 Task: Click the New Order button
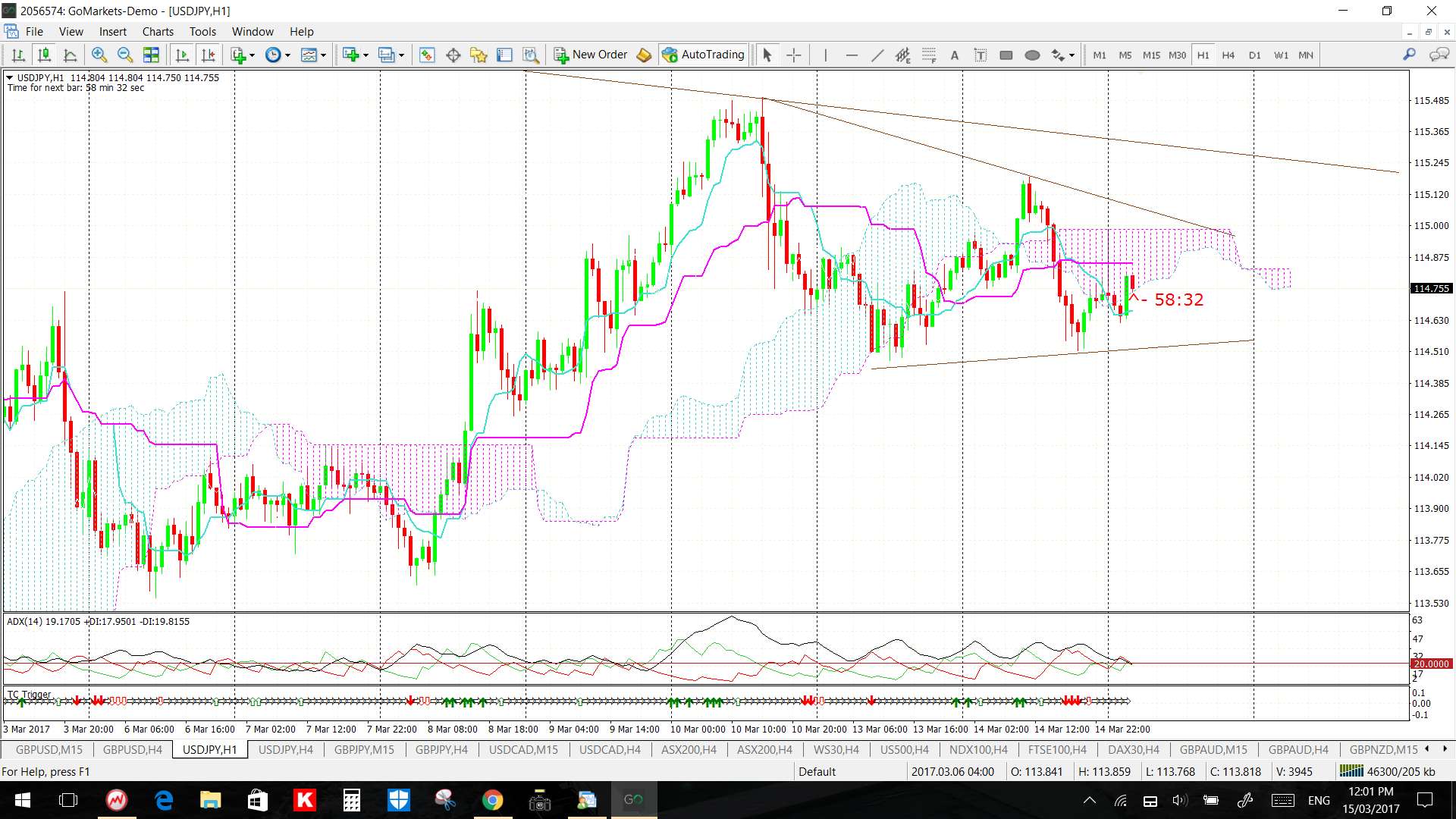pos(591,55)
